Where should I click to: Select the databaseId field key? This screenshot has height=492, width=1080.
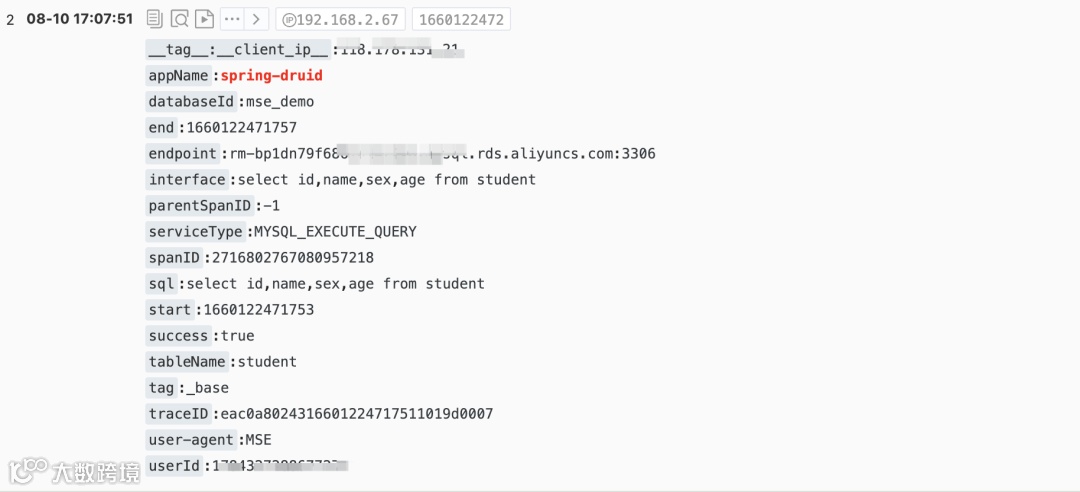[191, 102]
